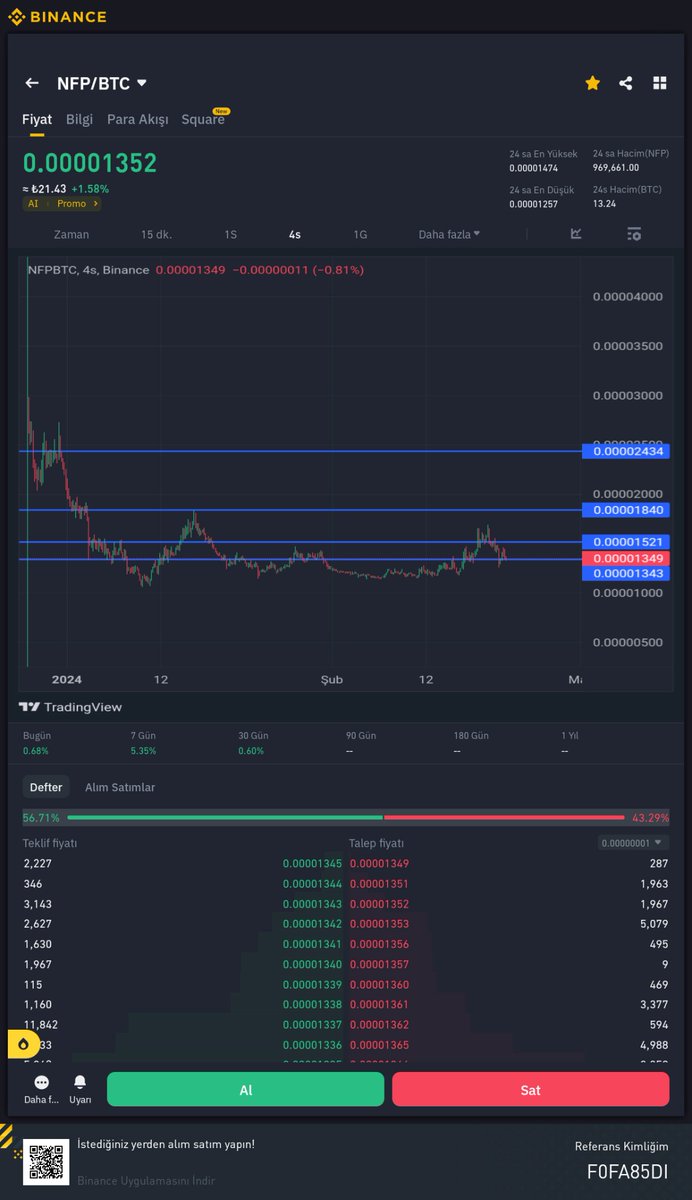Expand the NFP/BTC pair dropdown

point(141,84)
